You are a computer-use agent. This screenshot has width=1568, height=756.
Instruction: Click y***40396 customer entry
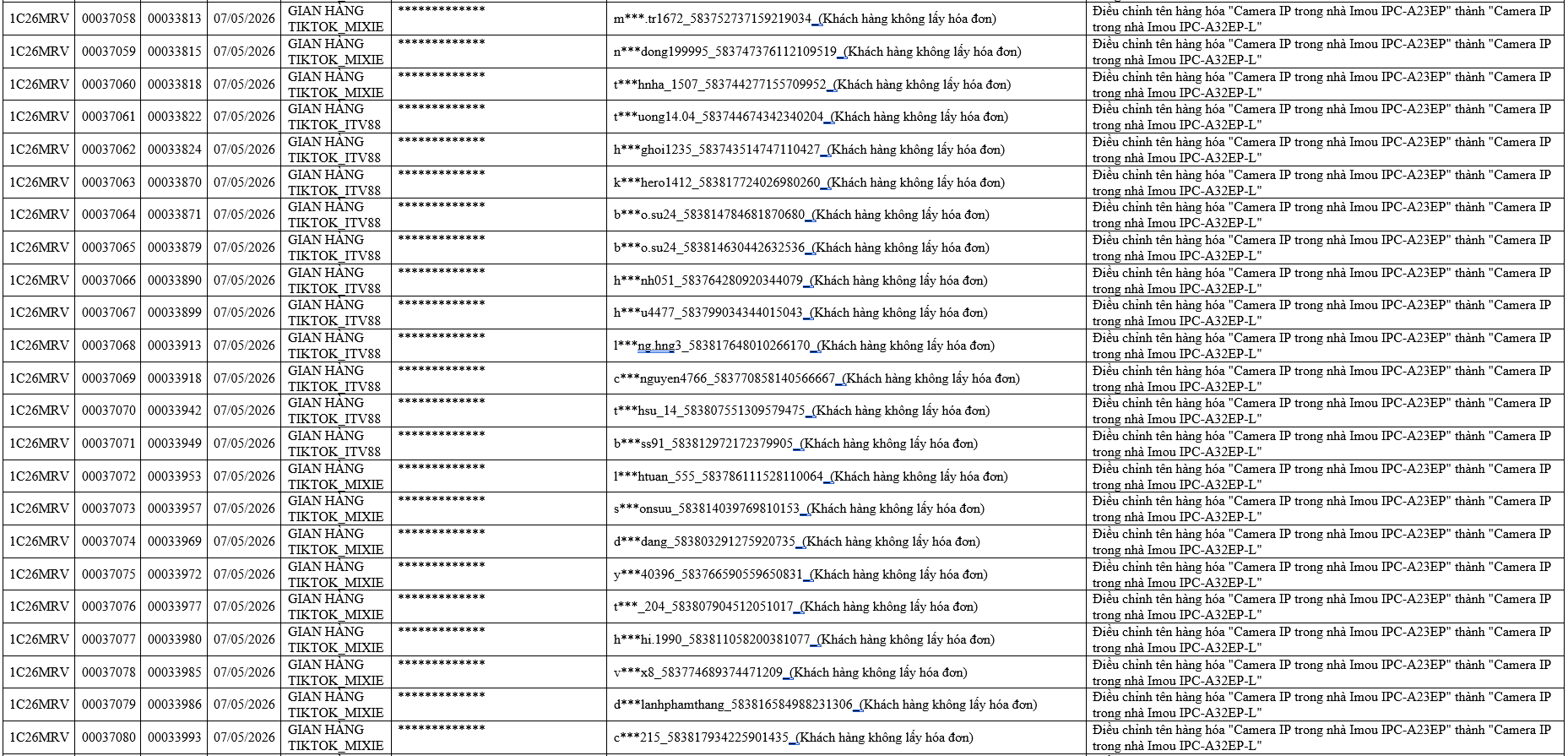[800, 574]
